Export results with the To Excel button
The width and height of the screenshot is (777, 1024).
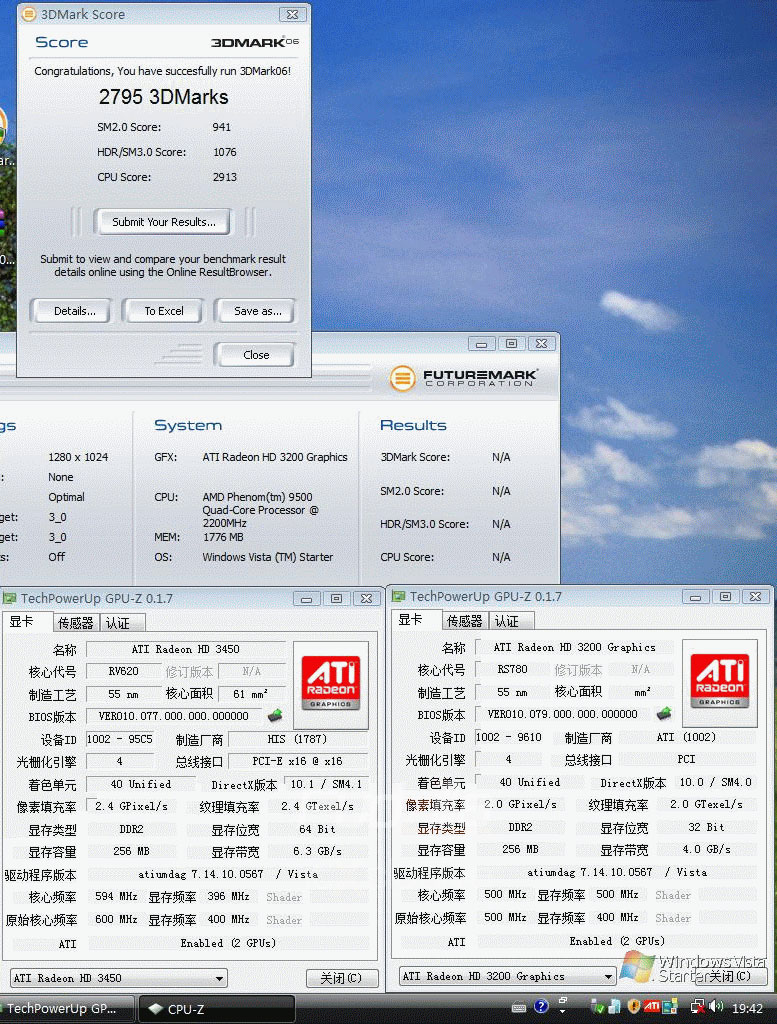point(164,311)
